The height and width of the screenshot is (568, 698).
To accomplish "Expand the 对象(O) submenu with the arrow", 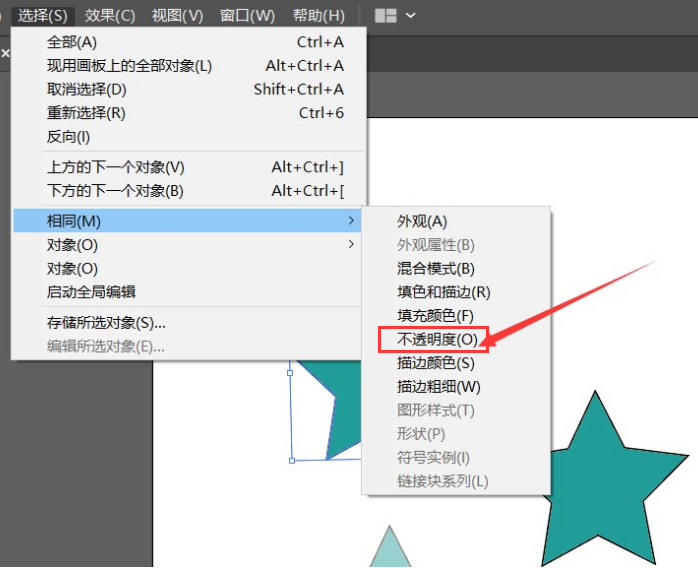I will [x=188, y=244].
